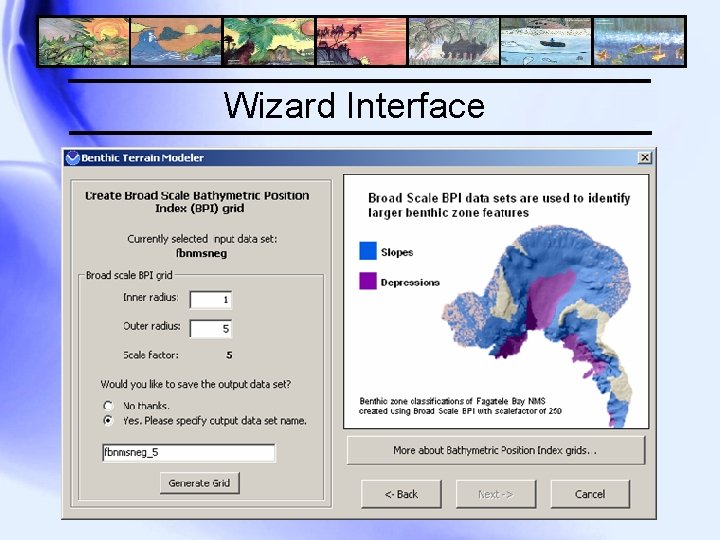The image size is (720, 540).
Task: Click the Fagatele Bay benthic zone map
Action: point(537,325)
